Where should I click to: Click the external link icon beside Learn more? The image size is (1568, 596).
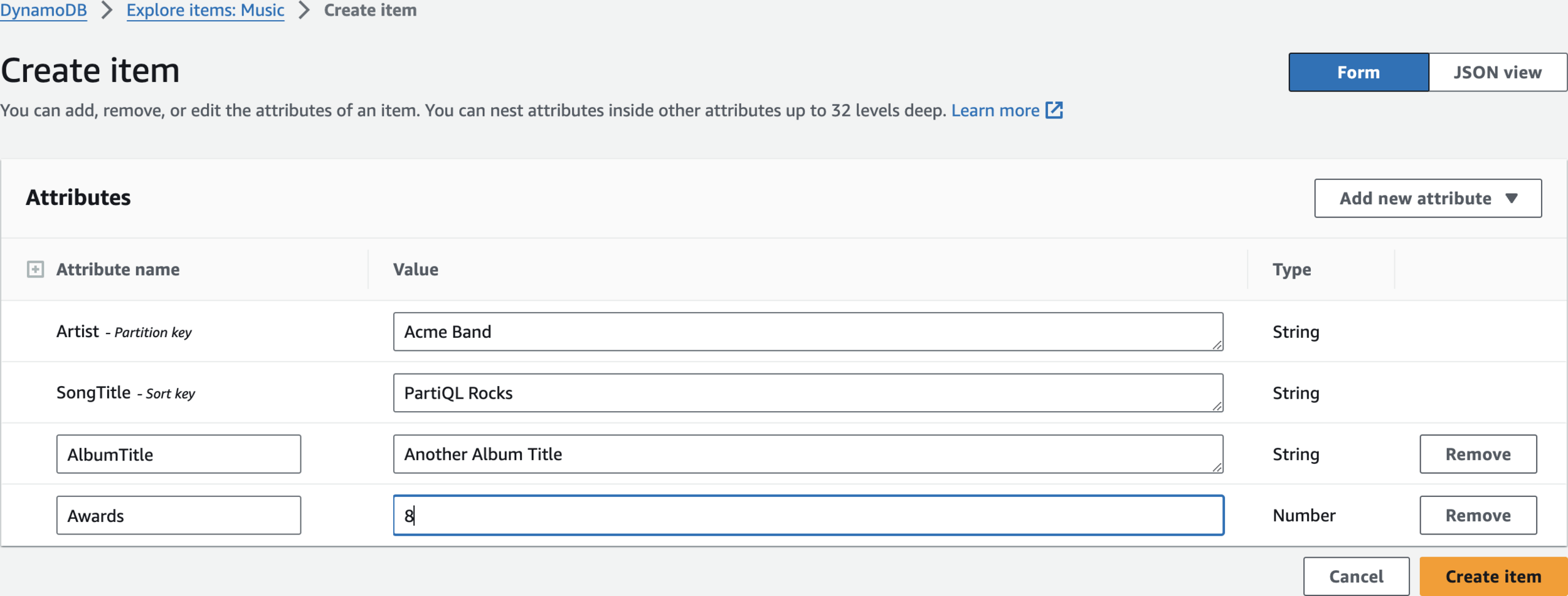tap(1054, 110)
